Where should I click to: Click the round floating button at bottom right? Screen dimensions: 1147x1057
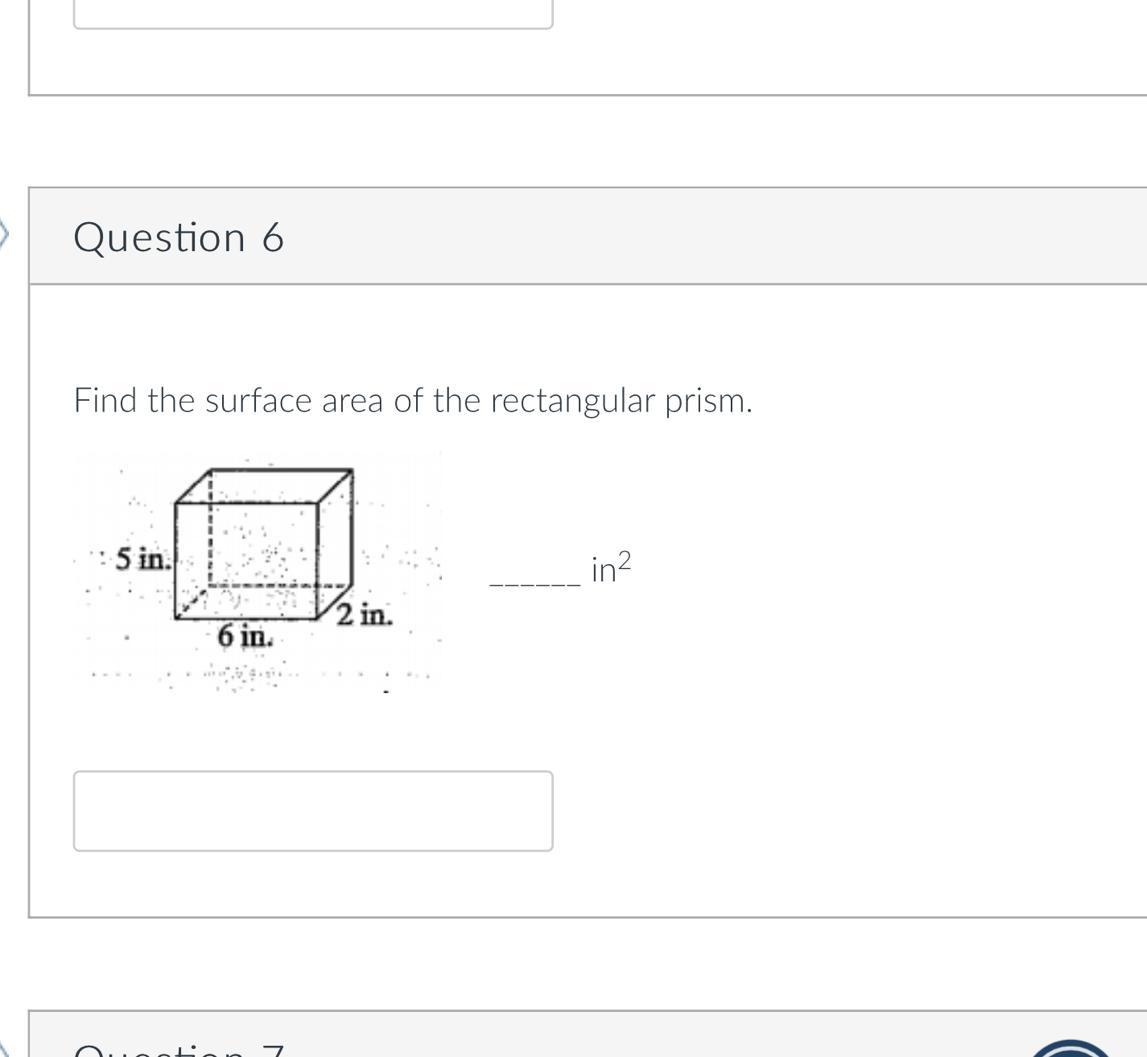pos(1071,1047)
